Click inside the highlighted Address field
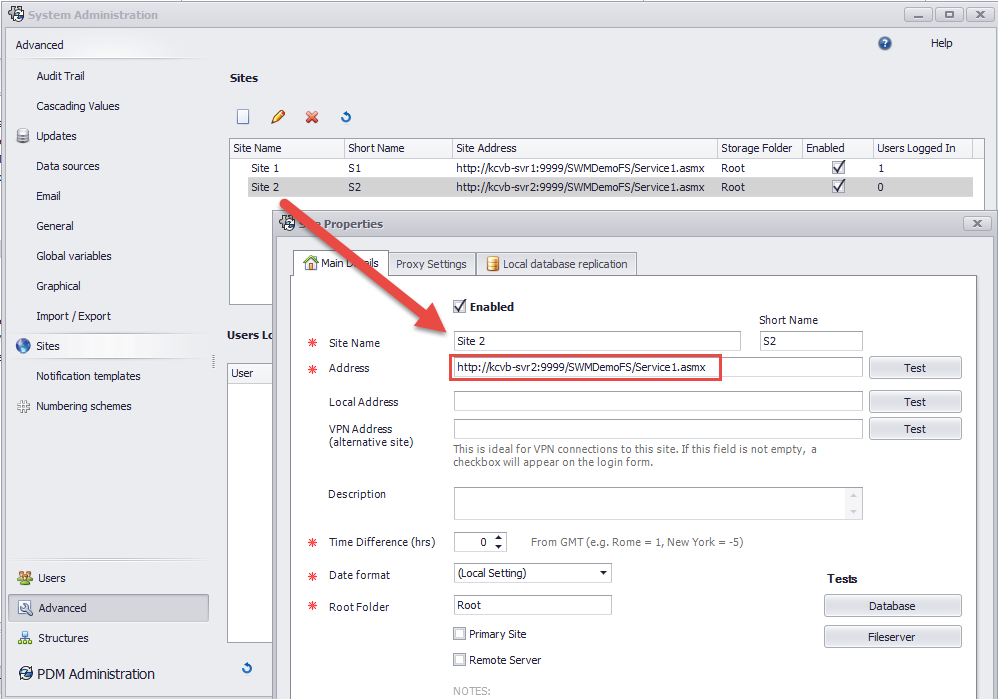Screen dimensions: 998x699 click(x=585, y=367)
